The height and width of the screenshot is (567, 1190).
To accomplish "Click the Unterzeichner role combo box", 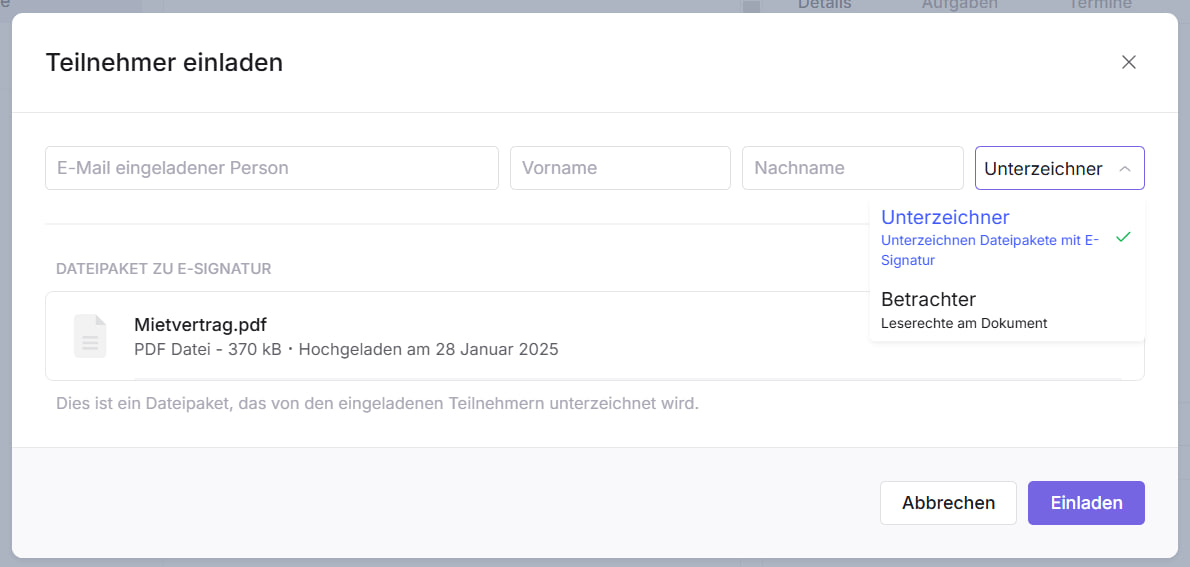I will pyautogui.click(x=1045, y=169).
